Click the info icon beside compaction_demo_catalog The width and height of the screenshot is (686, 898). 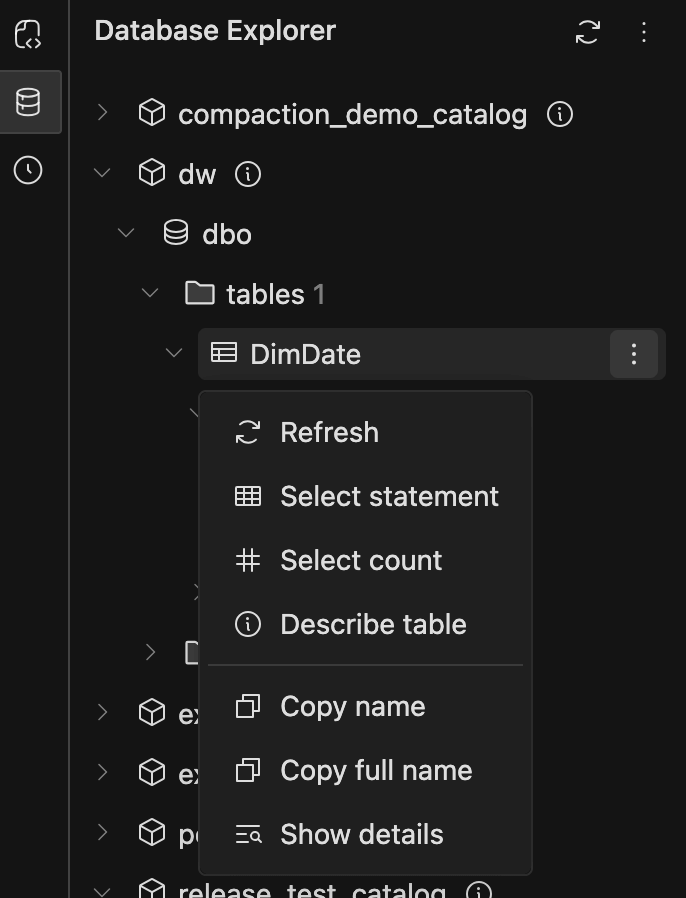tap(560, 114)
